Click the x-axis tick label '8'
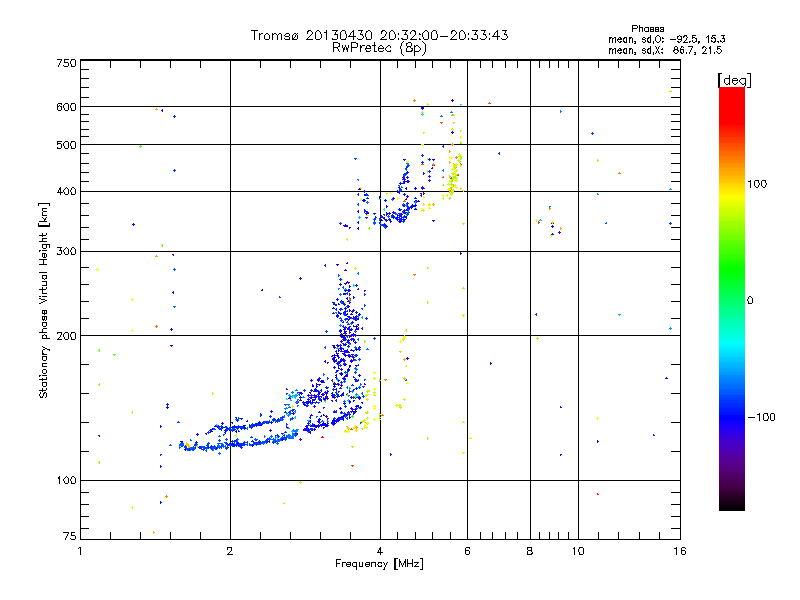 (x=530, y=551)
